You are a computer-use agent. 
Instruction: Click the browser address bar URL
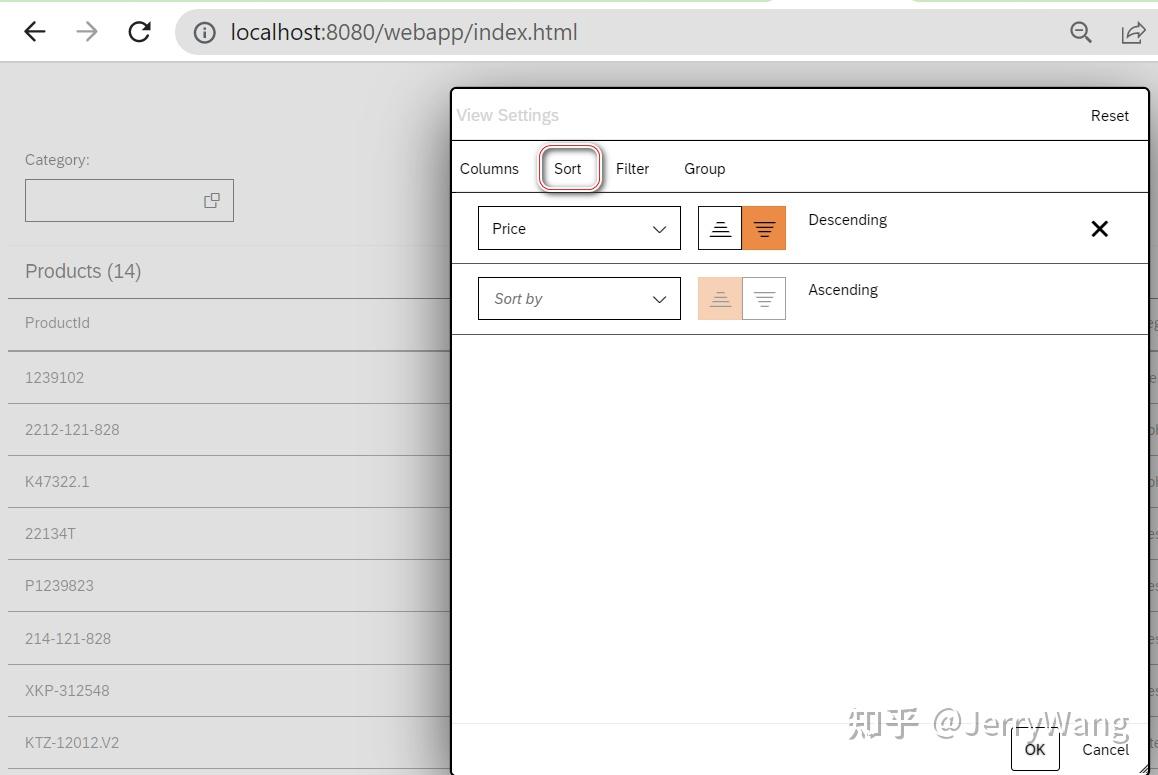(x=404, y=33)
